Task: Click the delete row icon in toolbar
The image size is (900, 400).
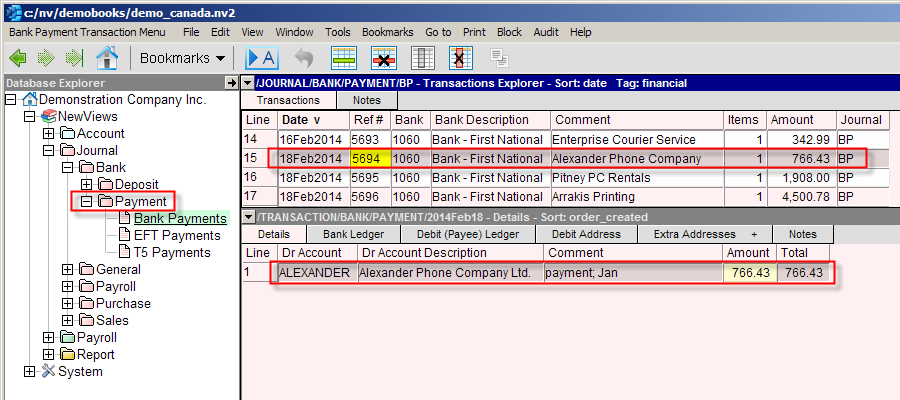Action: point(384,57)
